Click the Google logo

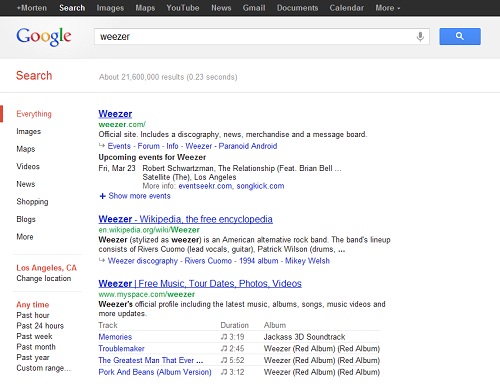(x=44, y=36)
